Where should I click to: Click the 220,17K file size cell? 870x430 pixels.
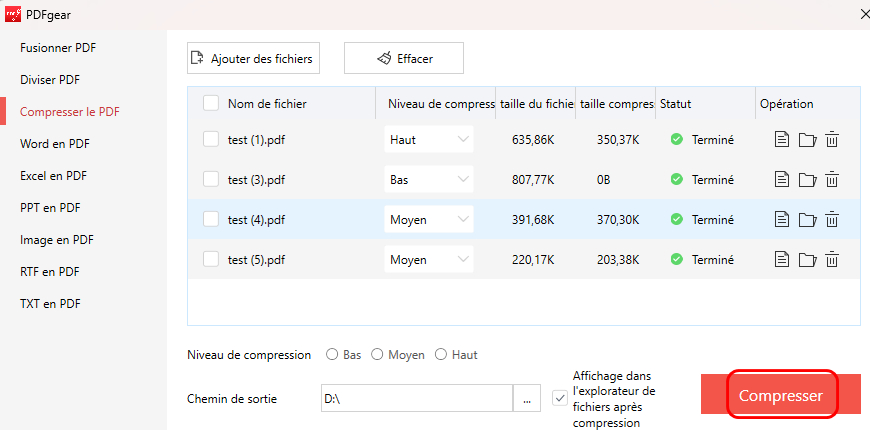click(x=533, y=259)
